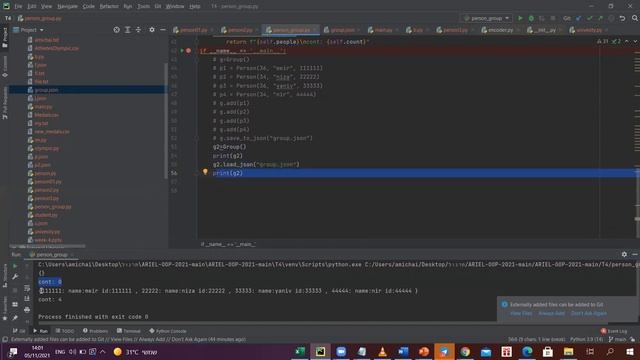Click the yellow intention light bulb in the gutter
Image resolution: width=640 pixels, height=360 pixels.
(x=205, y=172)
